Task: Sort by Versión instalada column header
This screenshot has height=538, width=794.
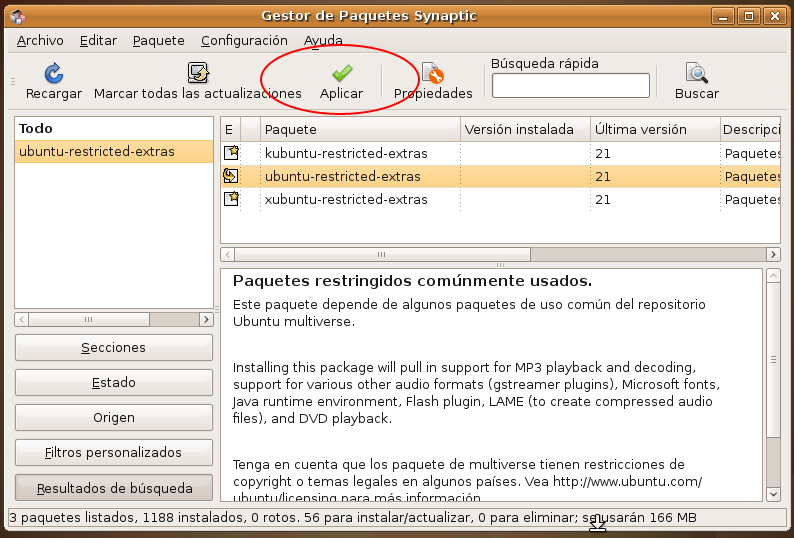Action: click(524, 129)
